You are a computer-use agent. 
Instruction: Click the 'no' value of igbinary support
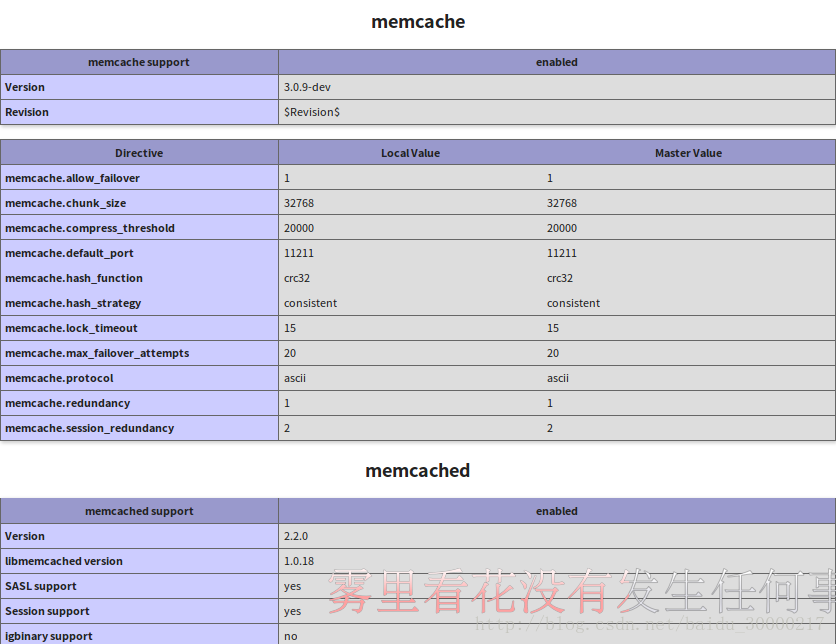(x=291, y=636)
